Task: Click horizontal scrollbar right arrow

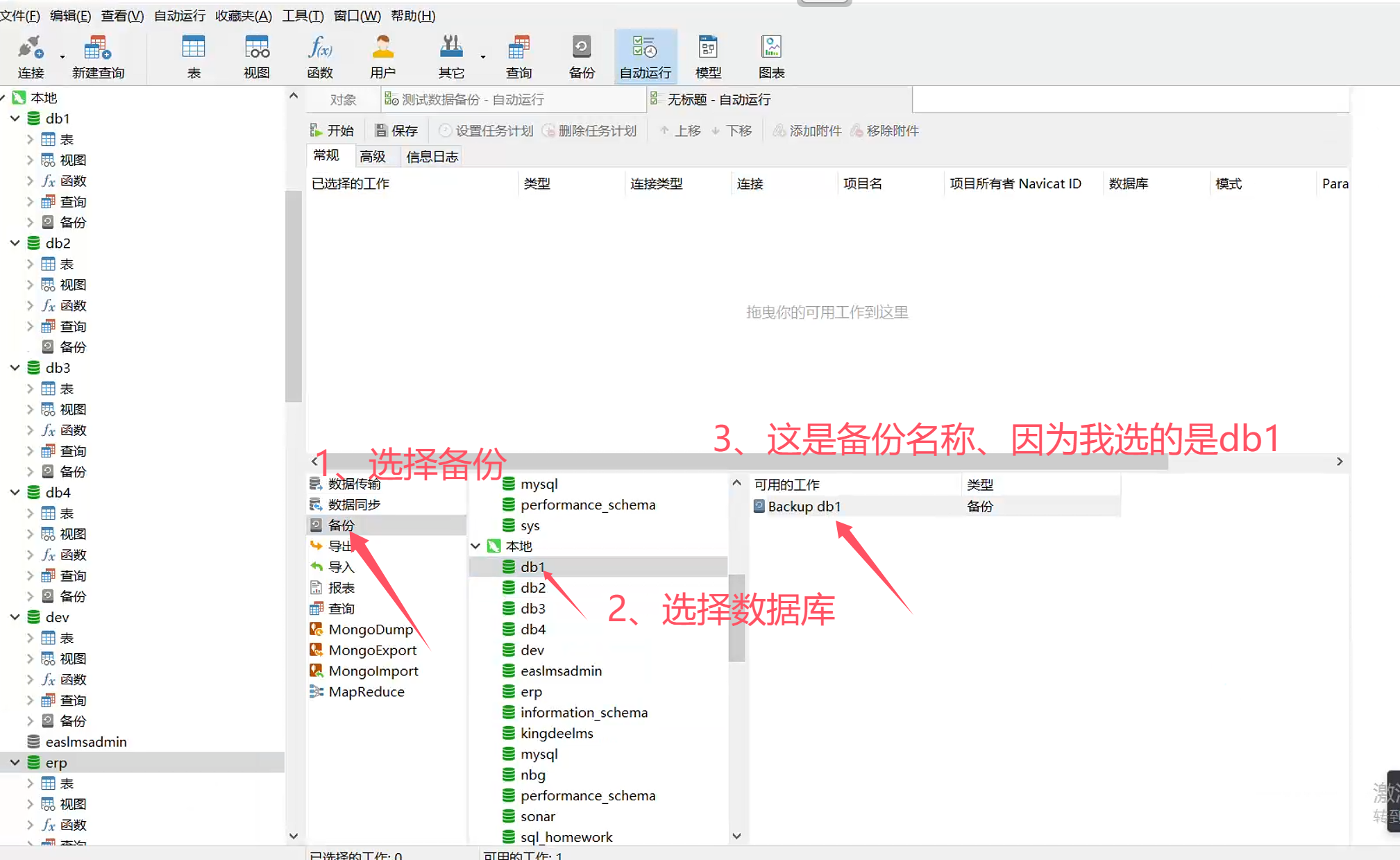Action: point(1340,462)
